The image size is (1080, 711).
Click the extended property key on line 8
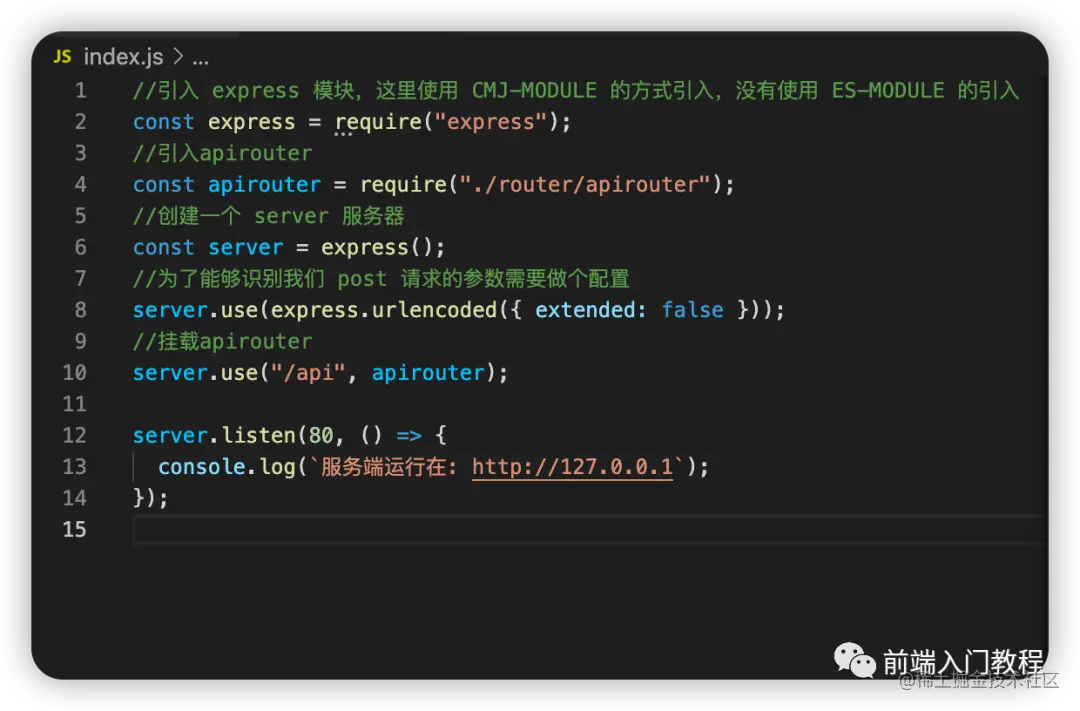pos(585,310)
